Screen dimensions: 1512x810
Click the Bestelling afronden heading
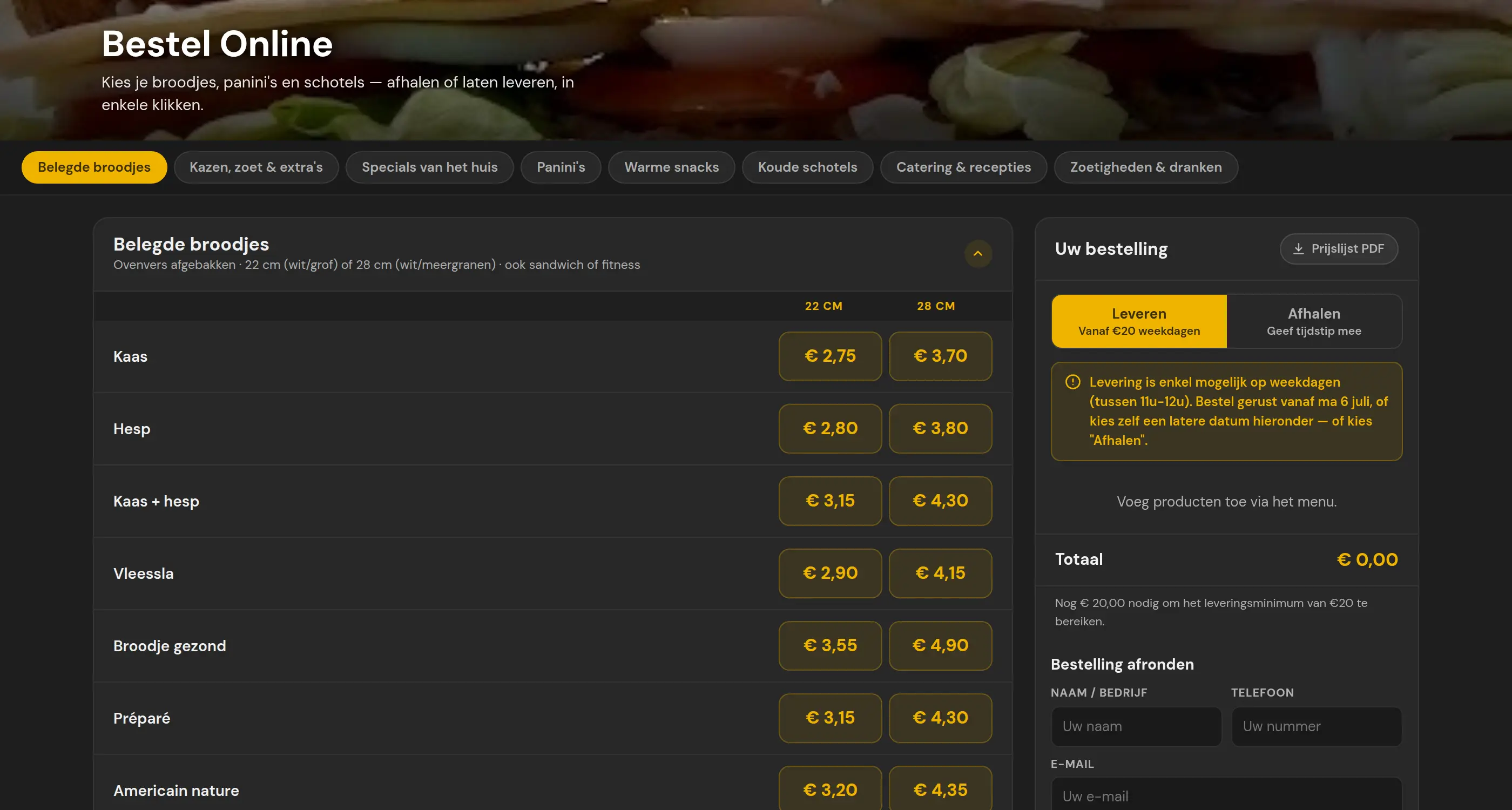point(1122,664)
